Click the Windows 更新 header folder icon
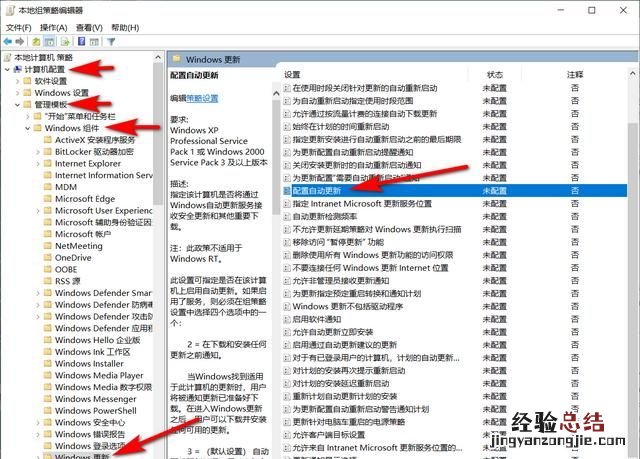 [177, 59]
